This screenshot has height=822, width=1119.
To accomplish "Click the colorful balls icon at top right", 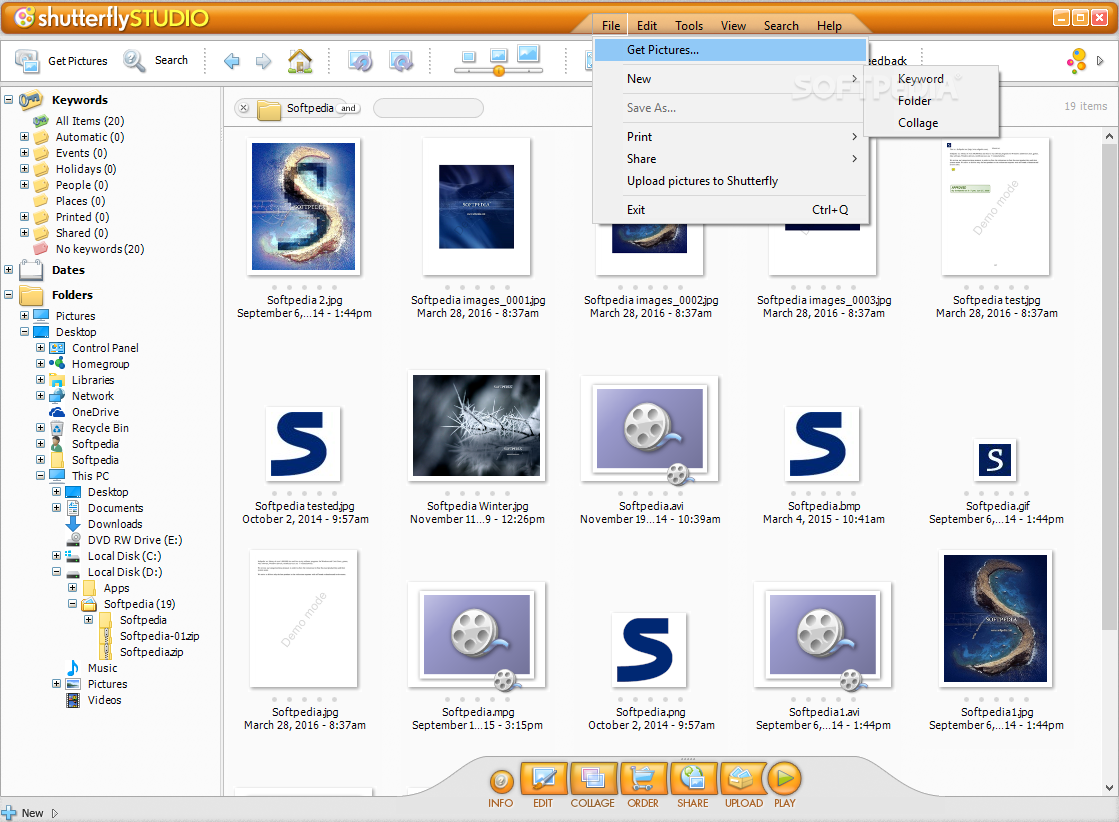I will (1076, 61).
